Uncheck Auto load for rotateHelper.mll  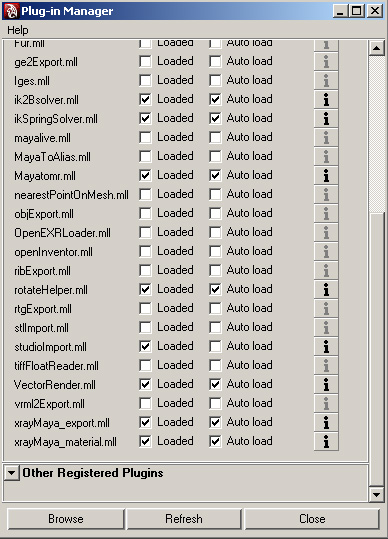[215, 289]
